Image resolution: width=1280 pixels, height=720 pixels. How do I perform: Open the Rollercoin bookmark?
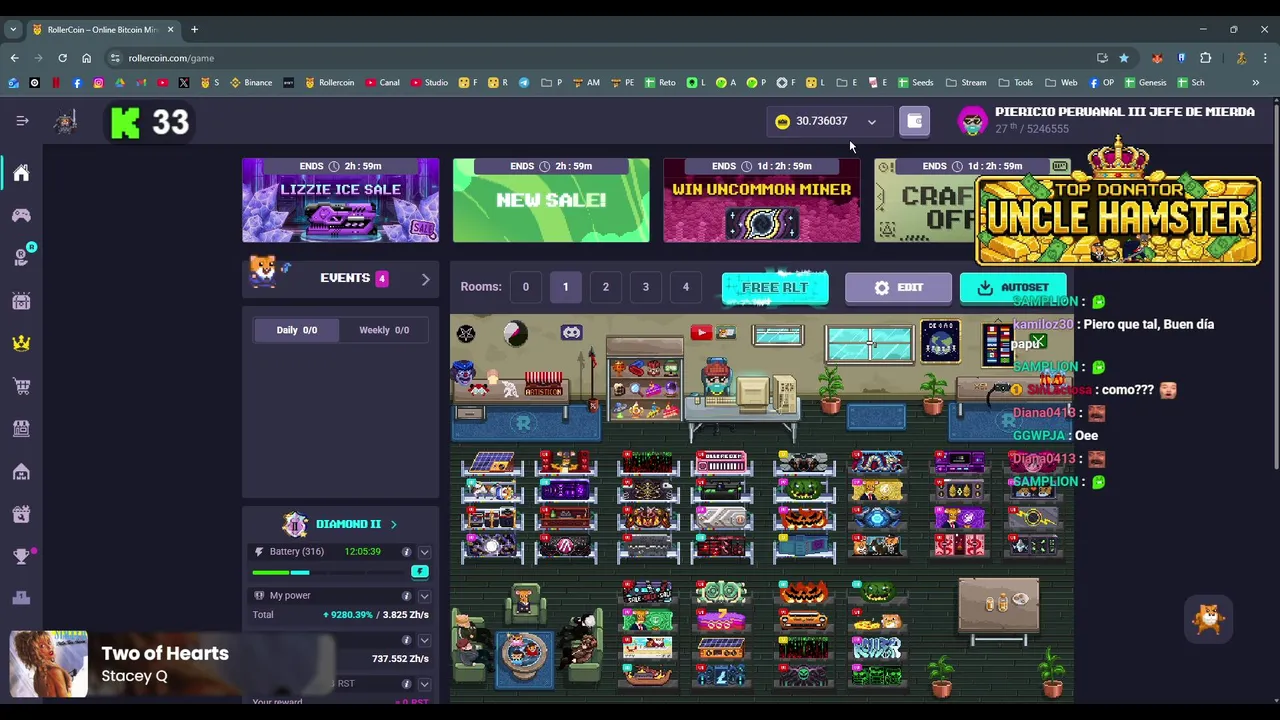tap(330, 83)
